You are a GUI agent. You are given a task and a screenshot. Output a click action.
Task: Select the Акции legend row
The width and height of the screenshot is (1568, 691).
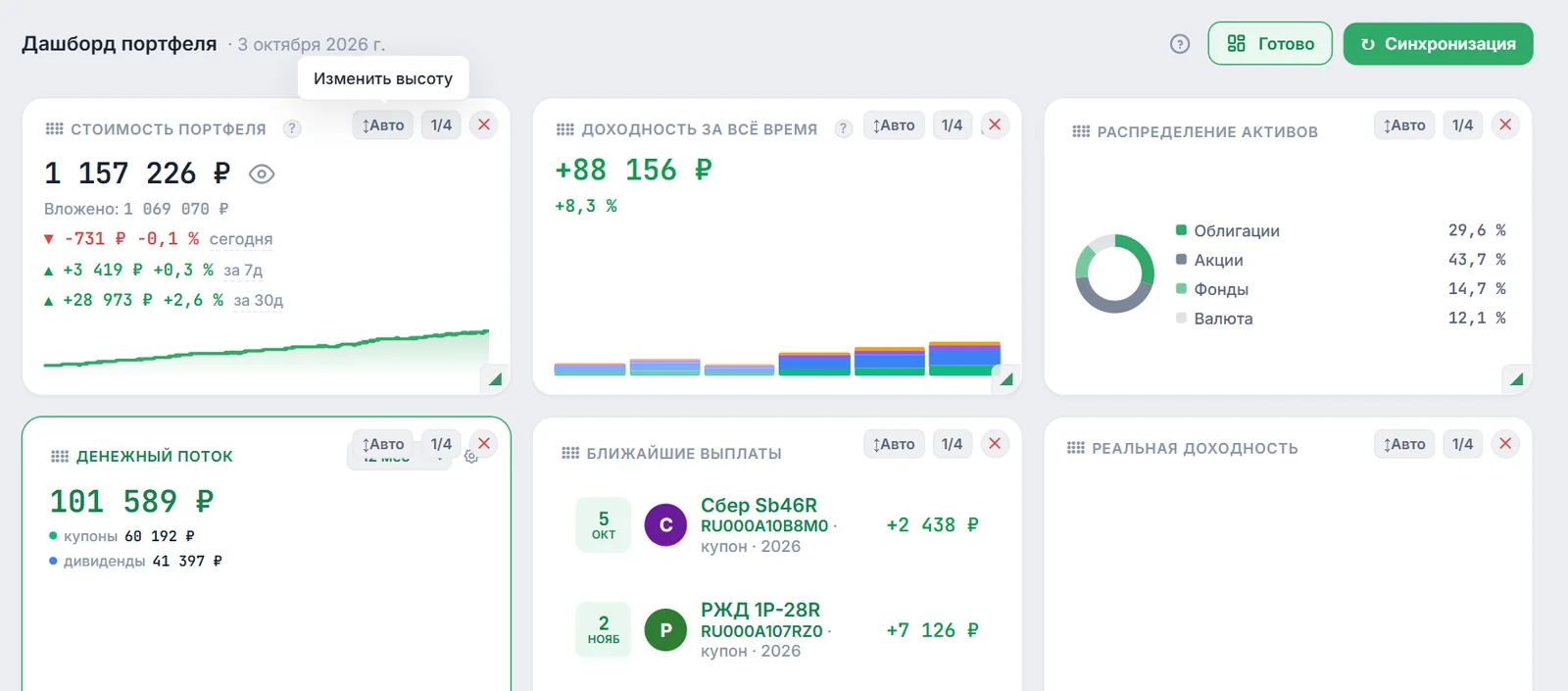pos(1341,260)
